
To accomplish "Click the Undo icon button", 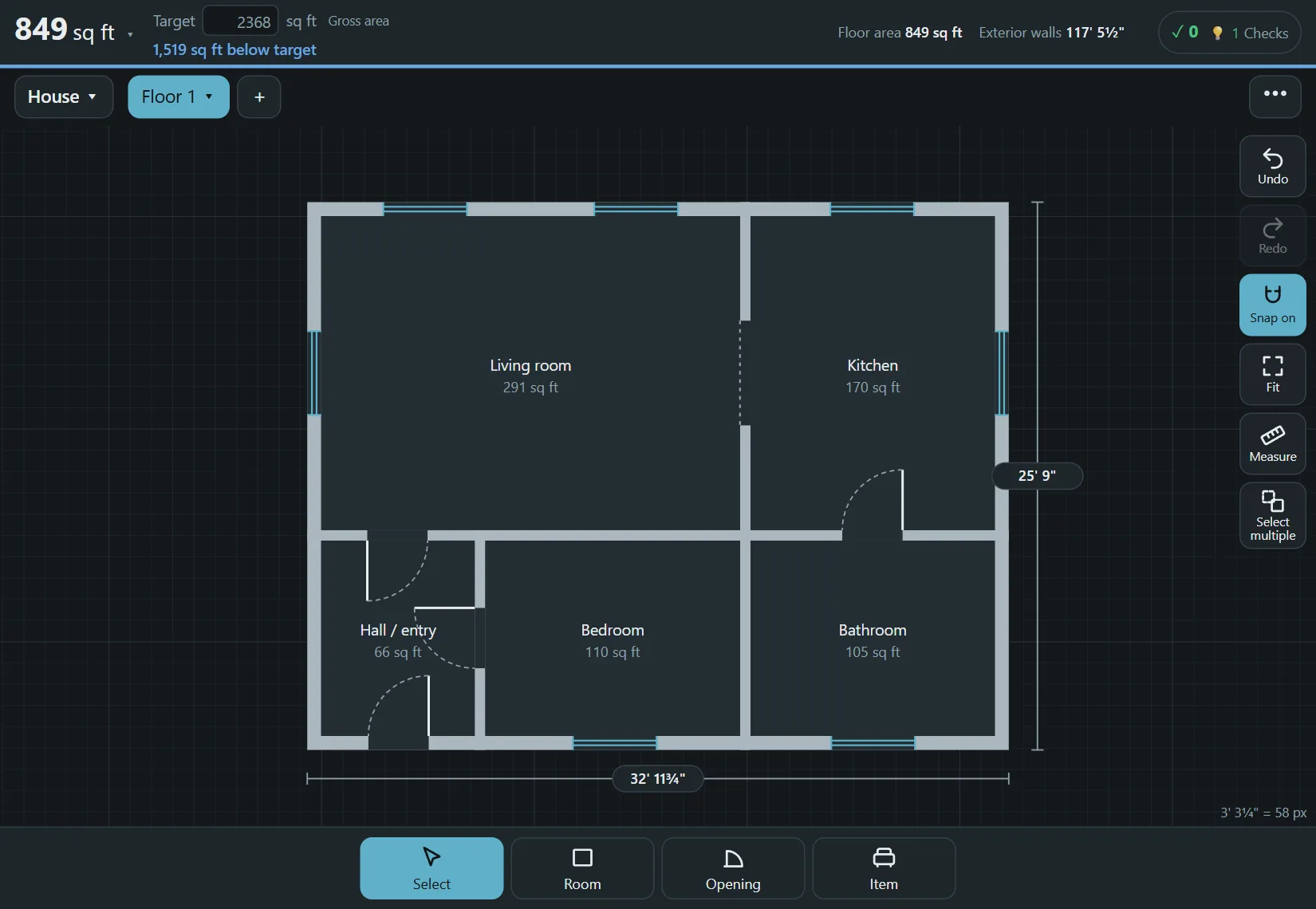I will 1272,167.
